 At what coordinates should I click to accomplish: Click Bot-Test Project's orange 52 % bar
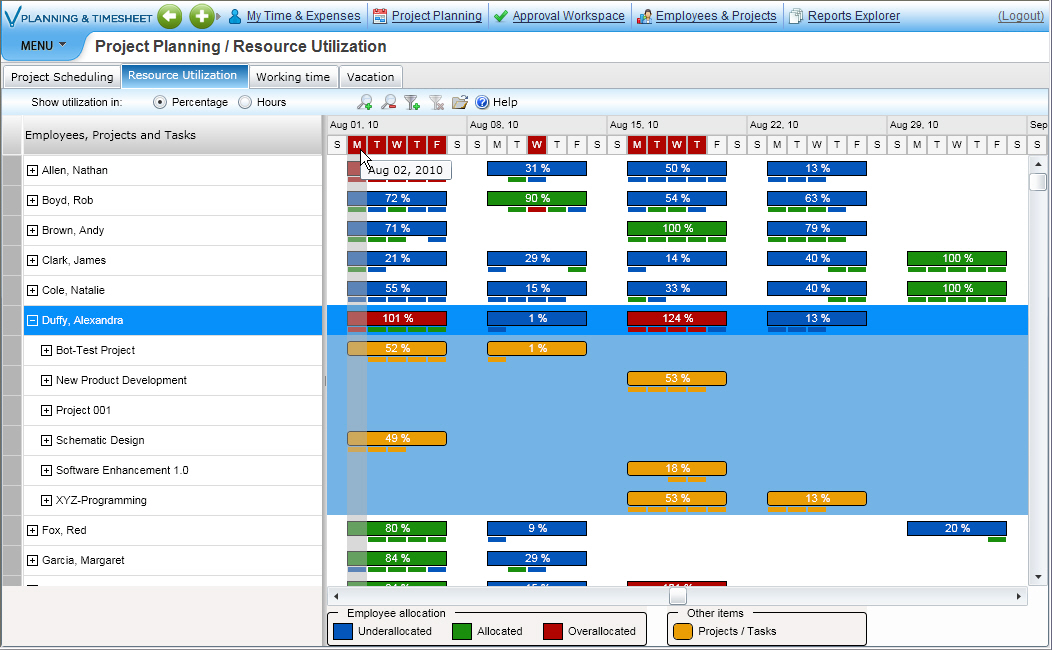[397, 349]
